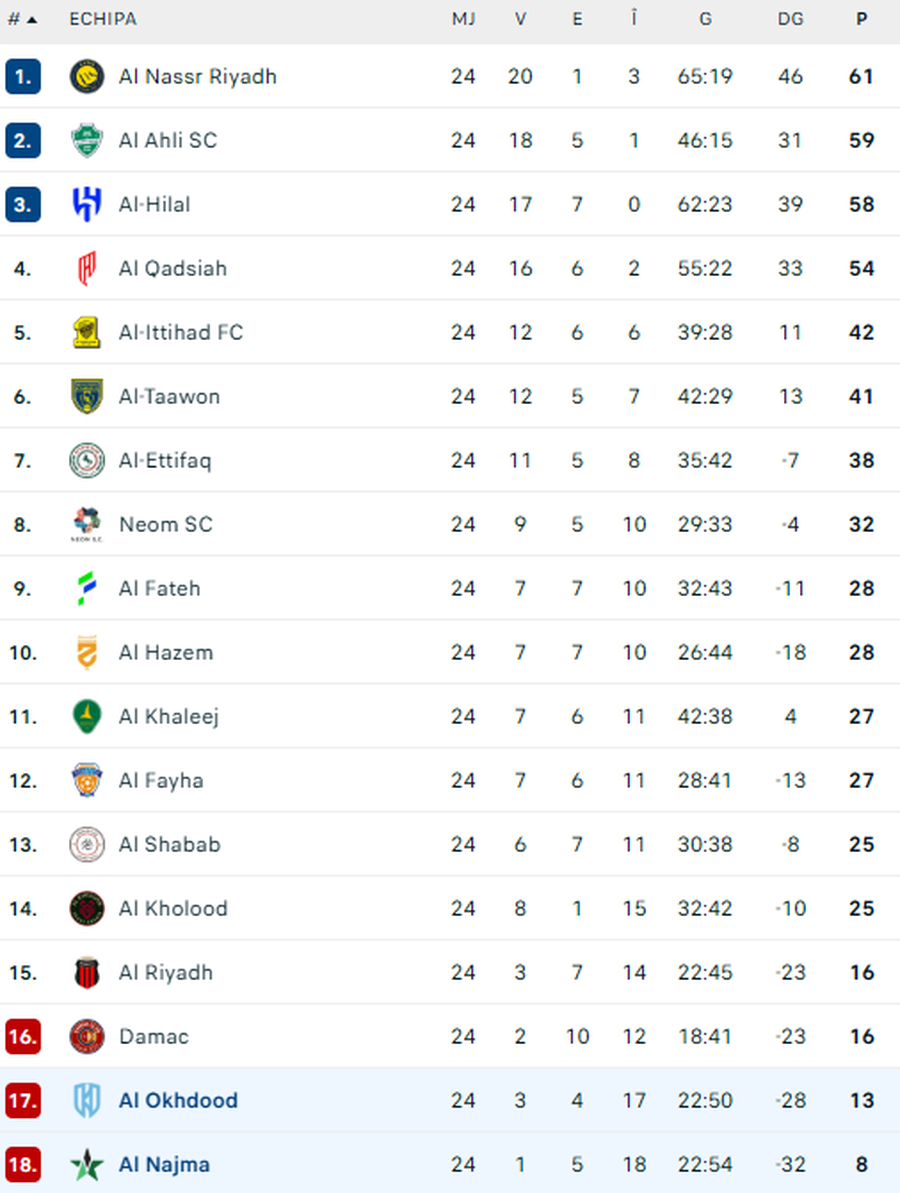900x1193 pixels.
Task: Open the Al Shabab team link
Action: point(169,845)
